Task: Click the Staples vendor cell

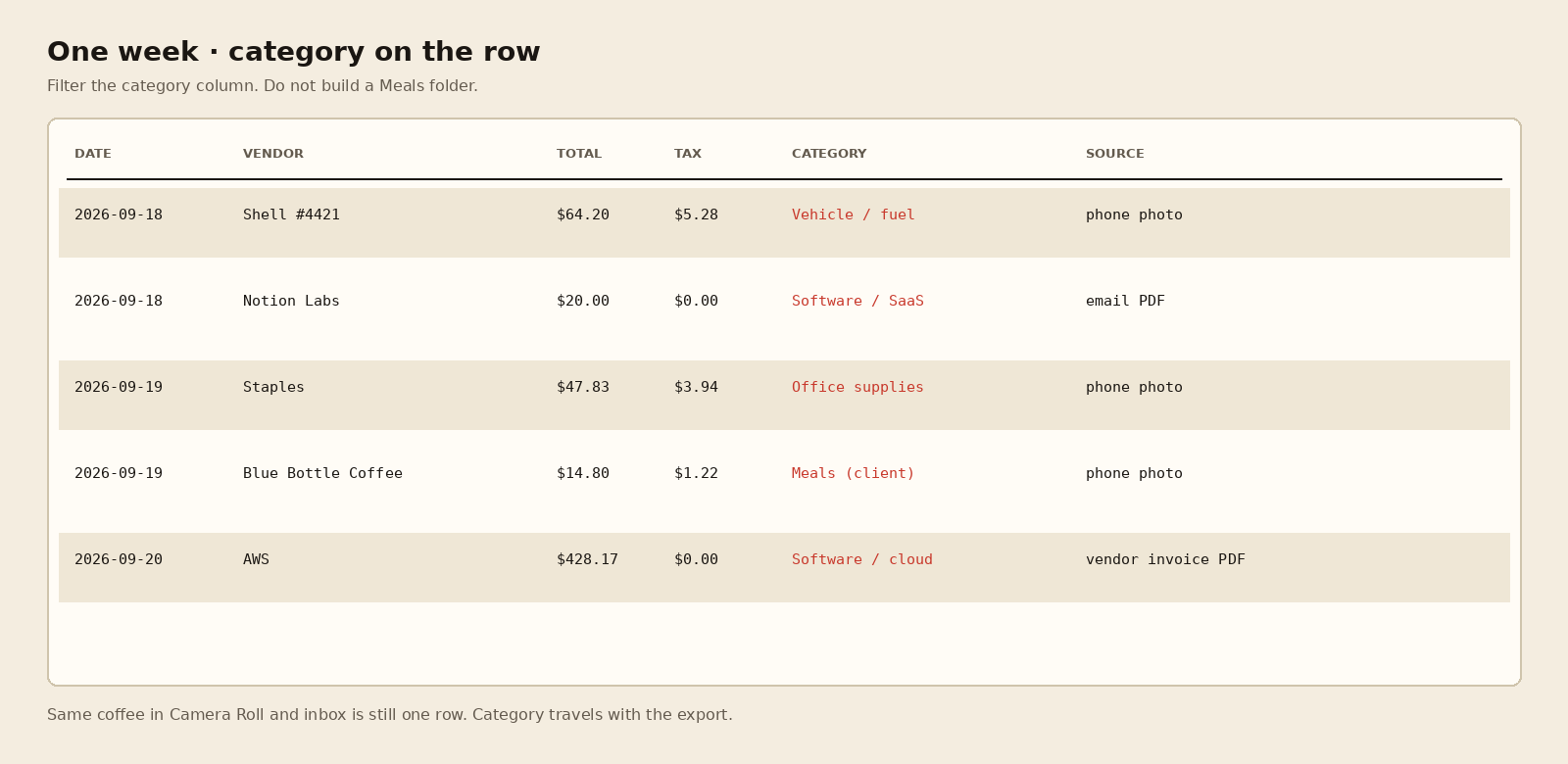Action: 273,387
